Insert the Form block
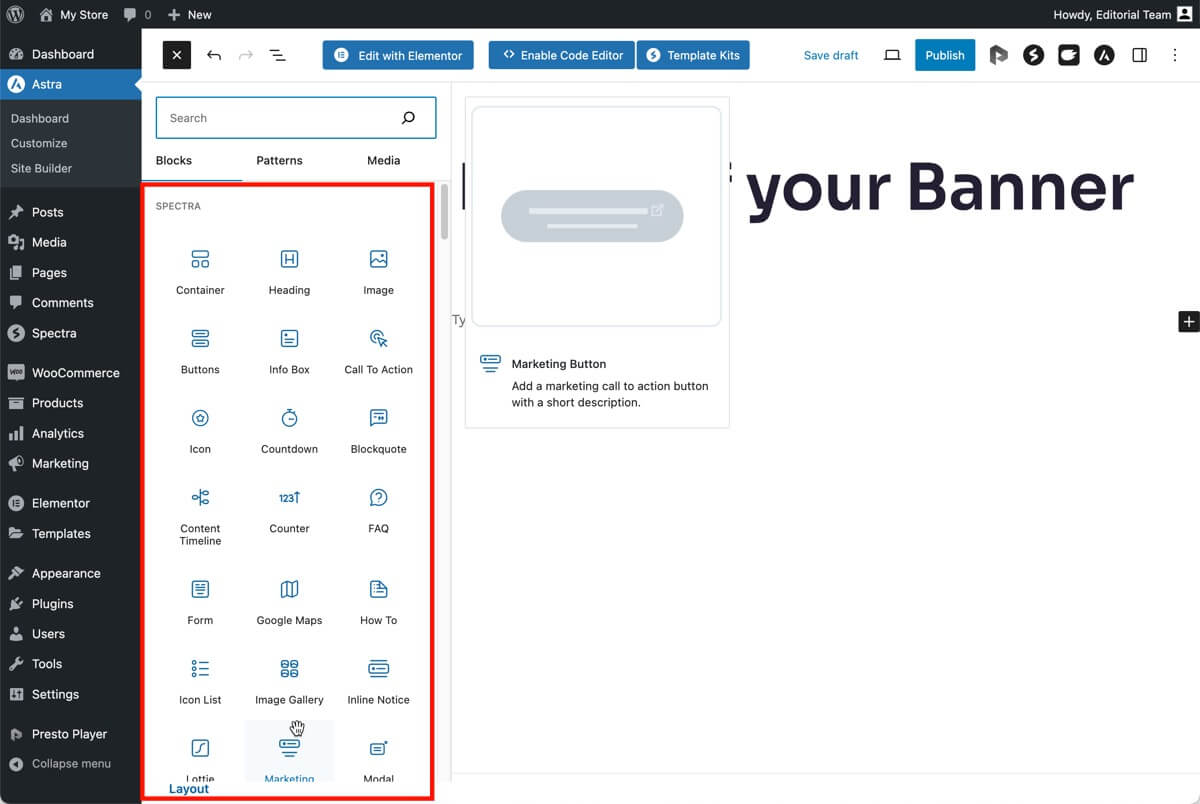Image resolution: width=1200 pixels, height=804 pixels. pos(200,602)
